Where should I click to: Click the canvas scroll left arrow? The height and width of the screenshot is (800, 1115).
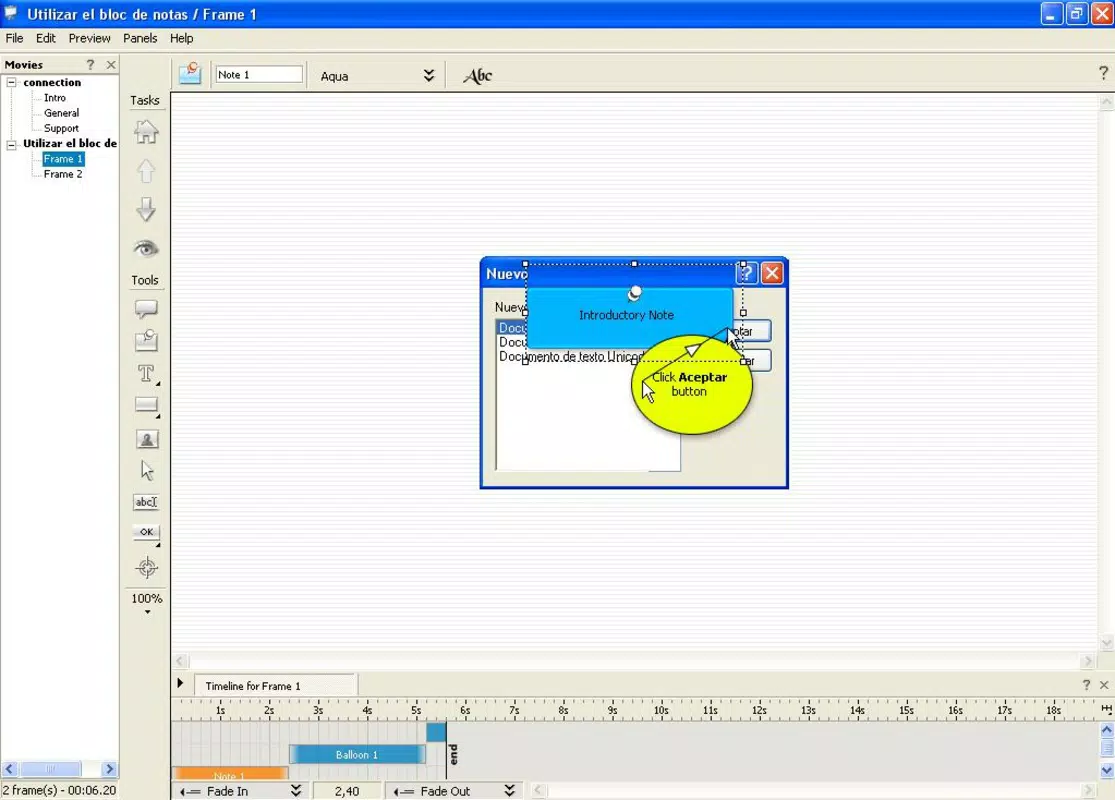[181, 661]
